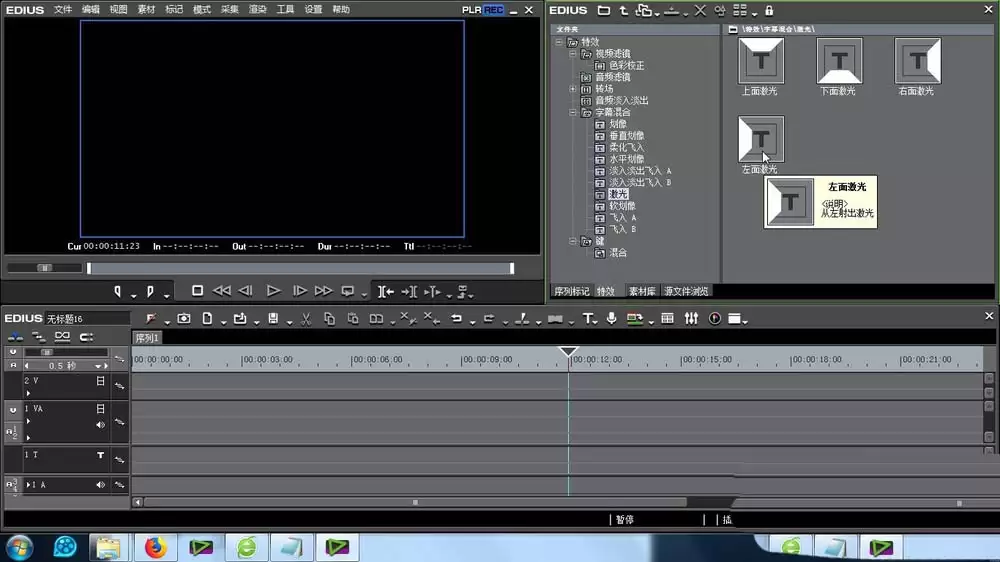Image resolution: width=1000 pixels, height=562 pixels.
Task: Click the Play button in the player
Action: [x=273, y=291]
